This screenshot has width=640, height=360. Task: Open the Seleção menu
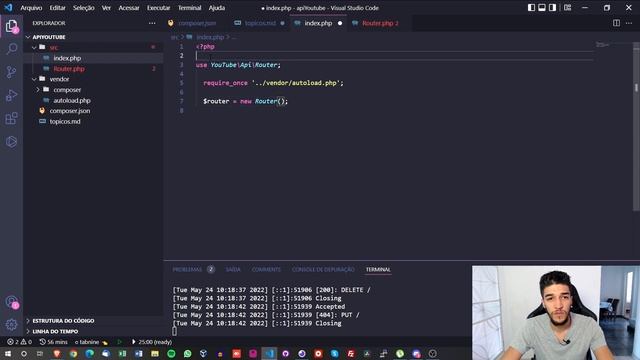[x=84, y=8]
